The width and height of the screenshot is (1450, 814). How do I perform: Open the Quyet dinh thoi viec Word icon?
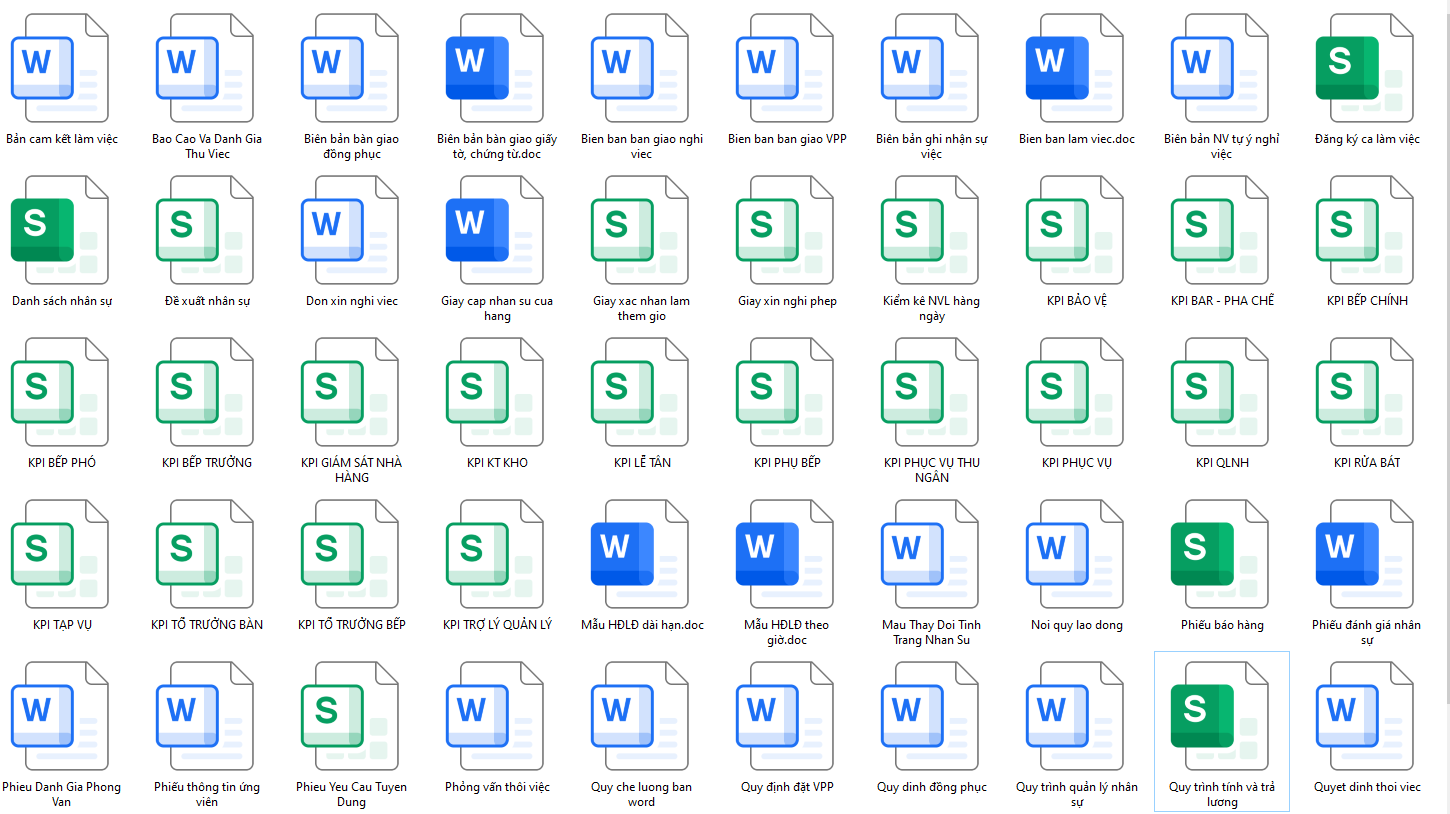tap(1364, 716)
